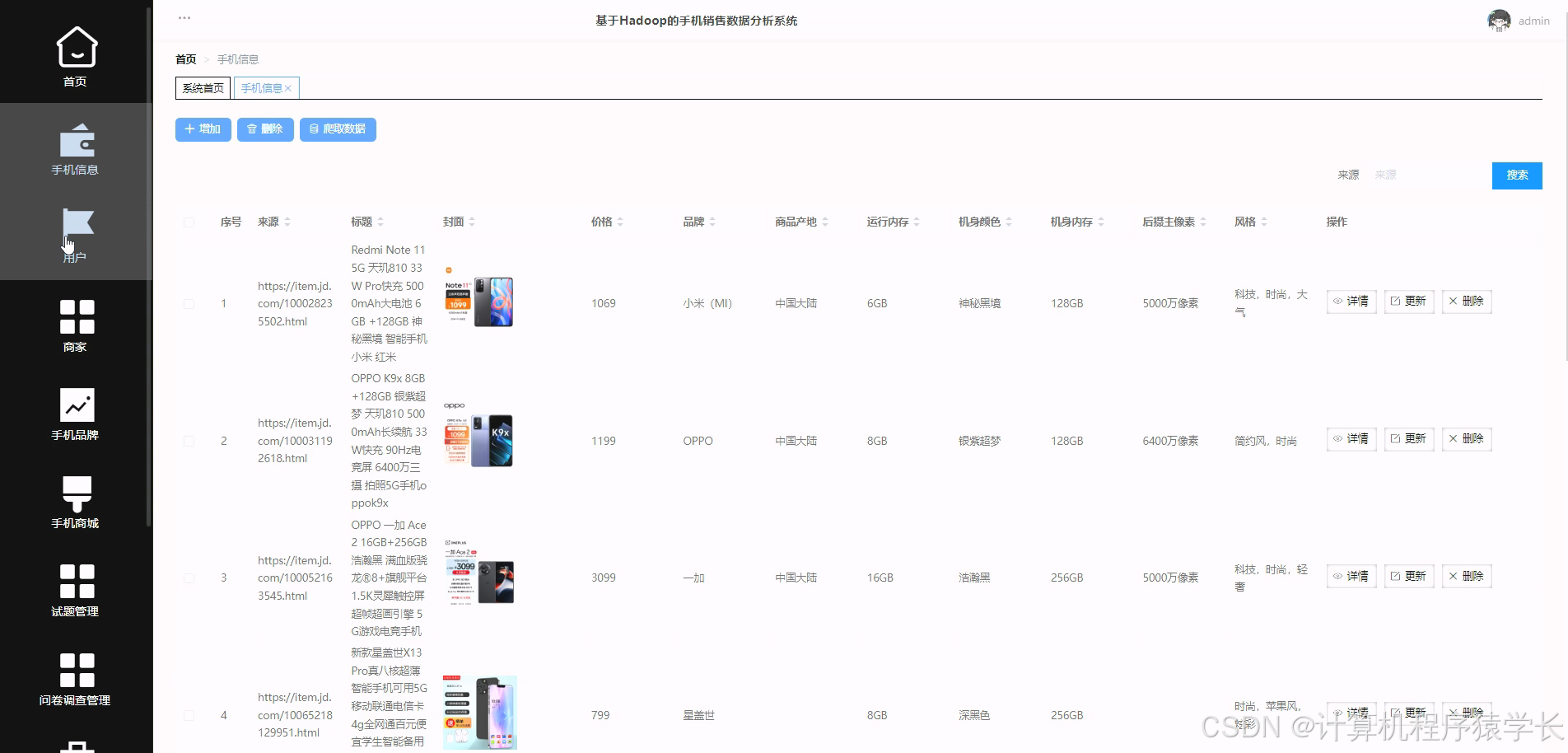Check the row 4 星盖世 checkbox

[189, 716]
